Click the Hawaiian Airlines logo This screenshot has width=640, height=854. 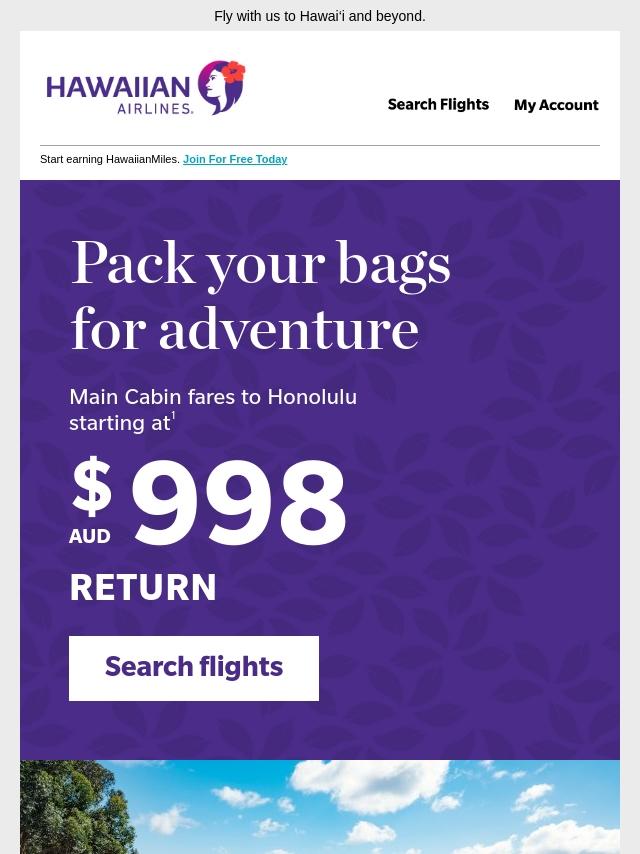pyautogui.click(x=145, y=87)
